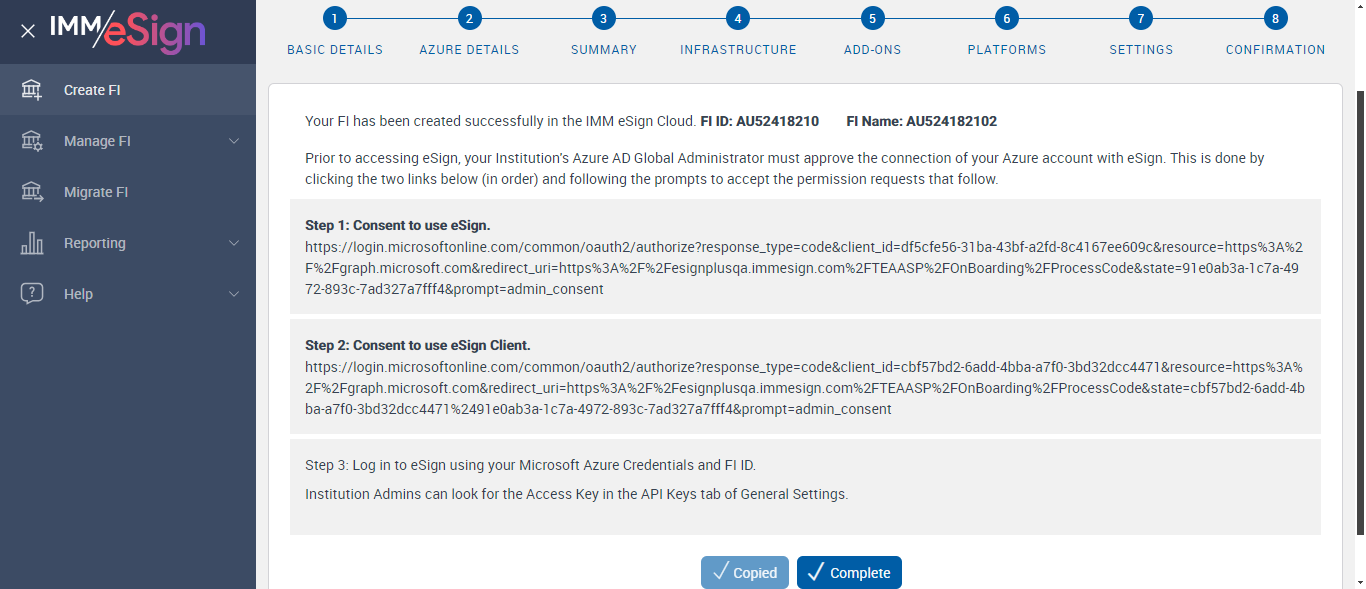Viewport: 1366px width, 589px height.
Task: Click the 'Step 2: Consent to use eSign Client.' heading
Action: (418, 345)
